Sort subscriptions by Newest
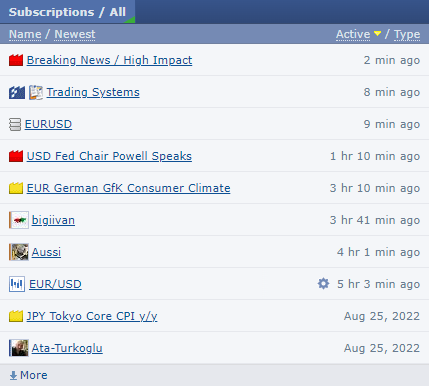The image size is (429, 386). [x=75, y=34]
